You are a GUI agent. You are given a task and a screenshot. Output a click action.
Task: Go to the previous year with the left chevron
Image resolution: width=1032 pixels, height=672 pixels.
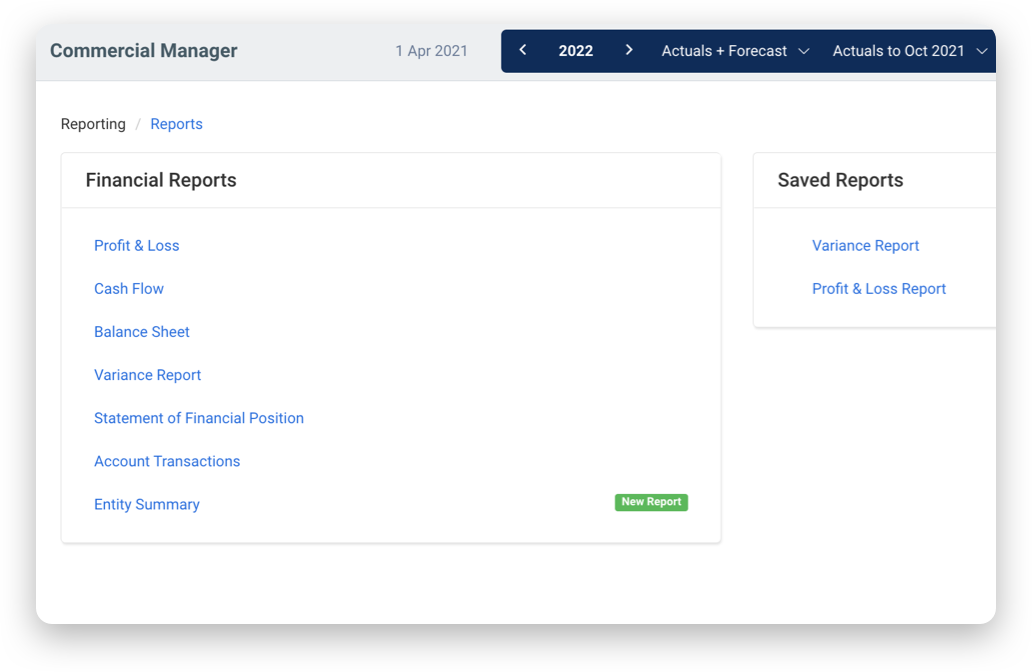522,50
